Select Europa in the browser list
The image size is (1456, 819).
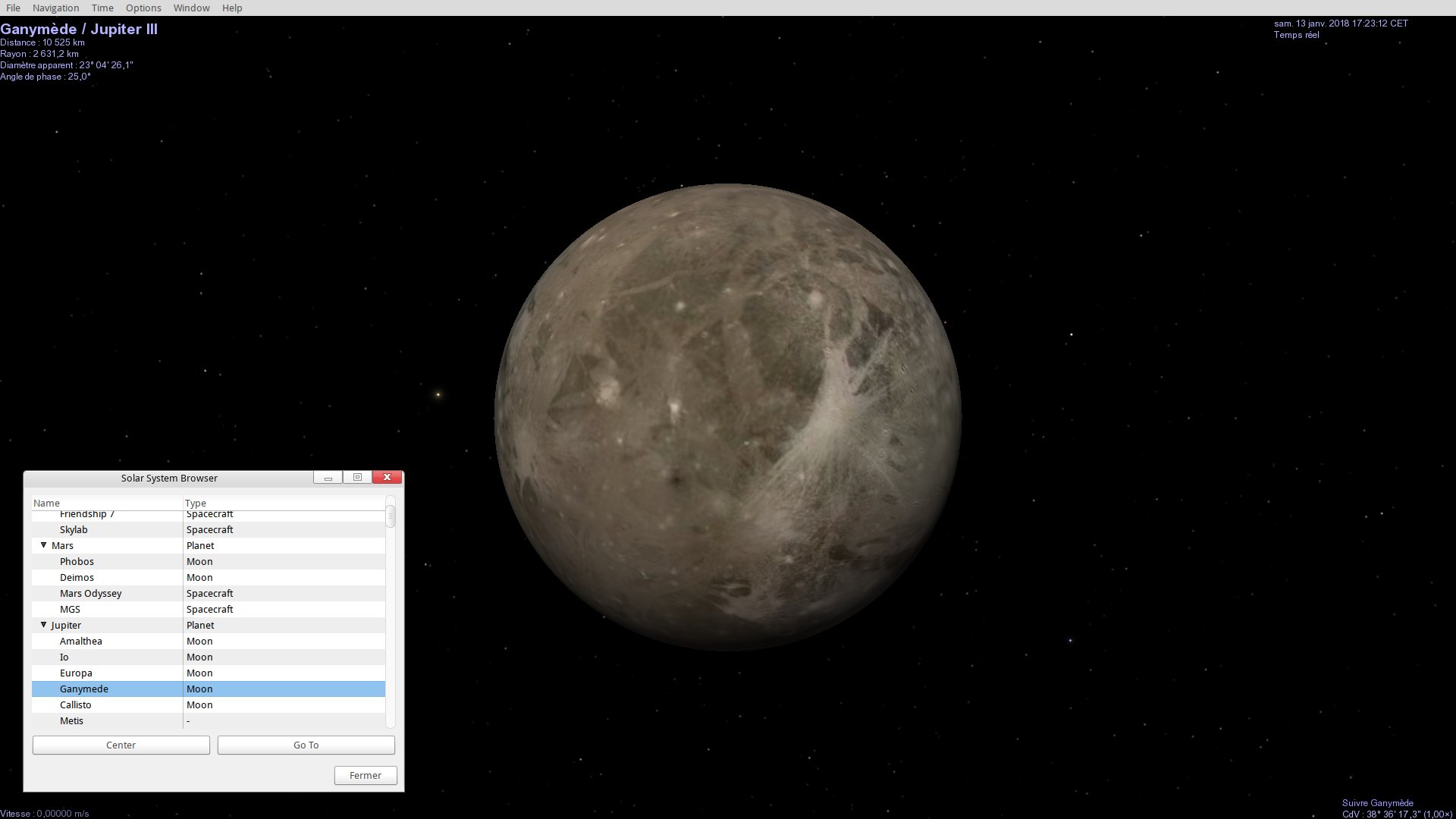[76, 673]
